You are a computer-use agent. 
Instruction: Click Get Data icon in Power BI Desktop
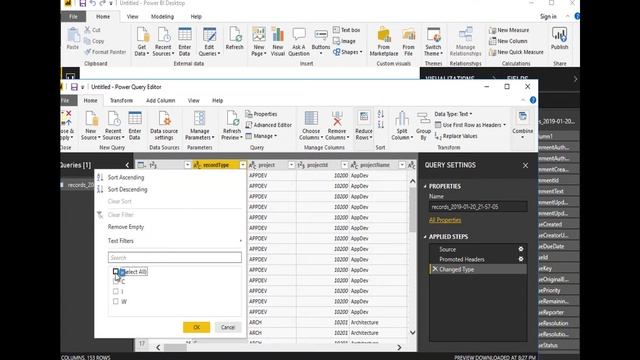point(142,41)
